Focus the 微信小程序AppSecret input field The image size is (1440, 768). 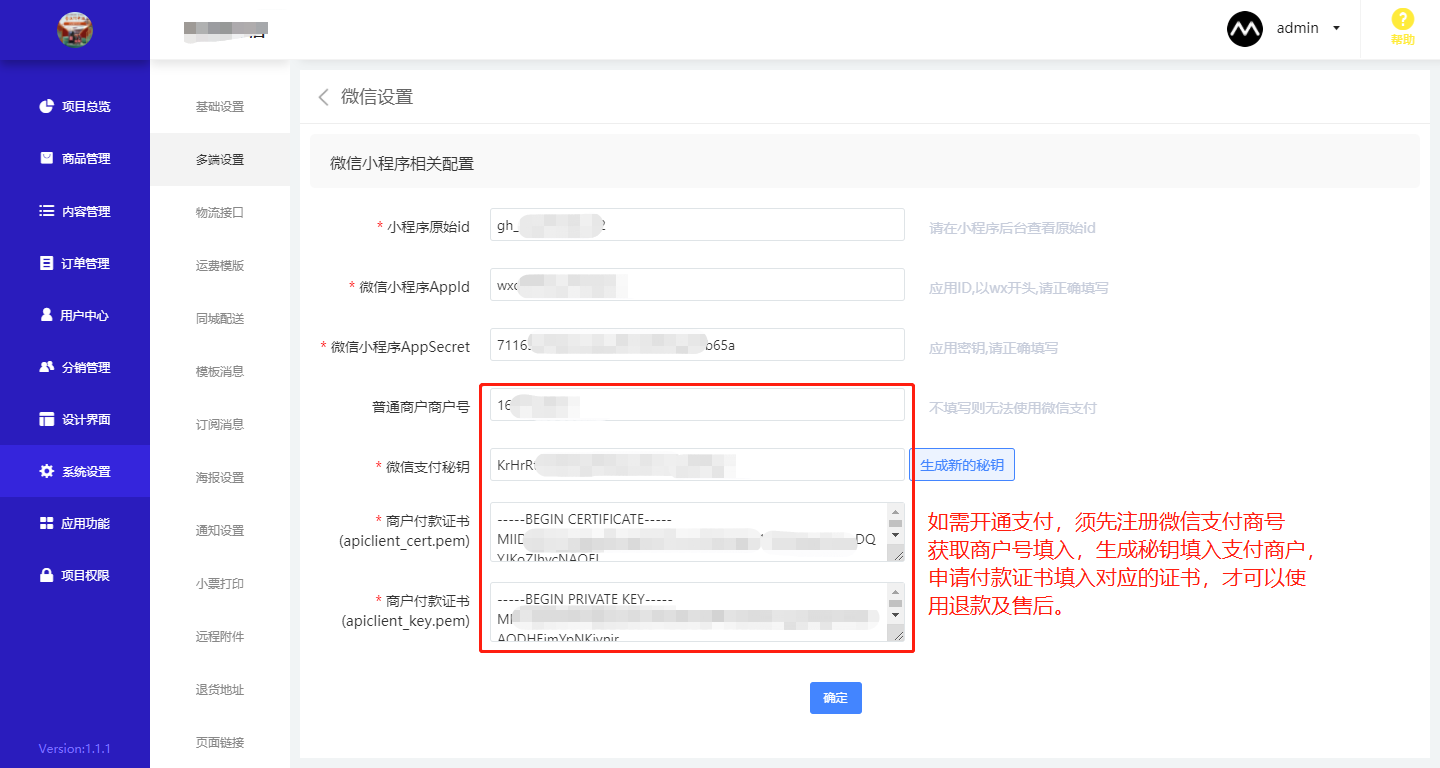pos(697,345)
